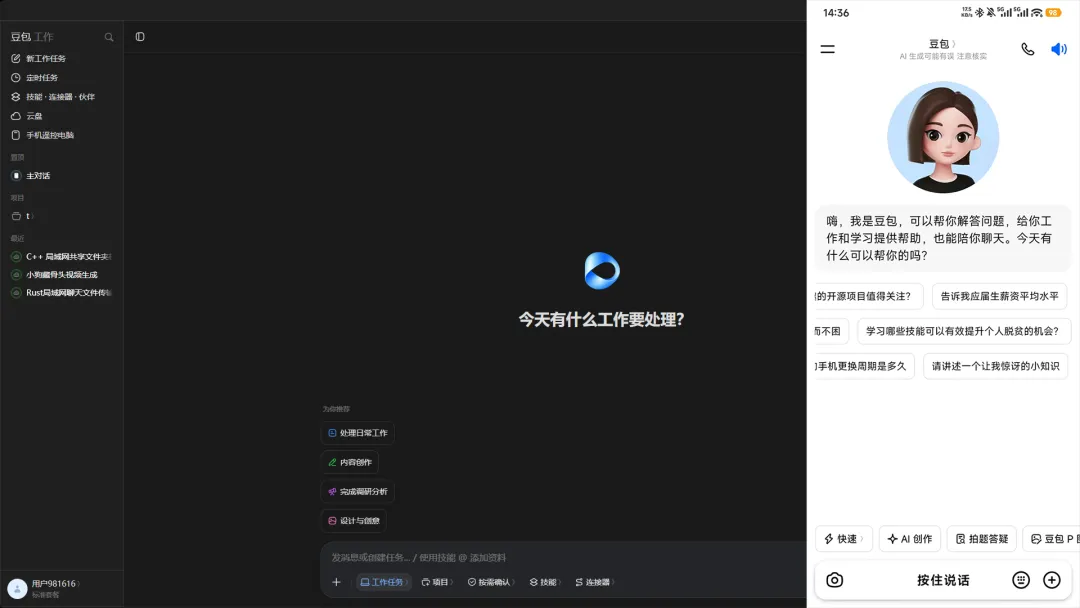Start a voice call with phone icon
Image resolution: width=1080 pixels, height=608 pixels.
(1027, 49)
